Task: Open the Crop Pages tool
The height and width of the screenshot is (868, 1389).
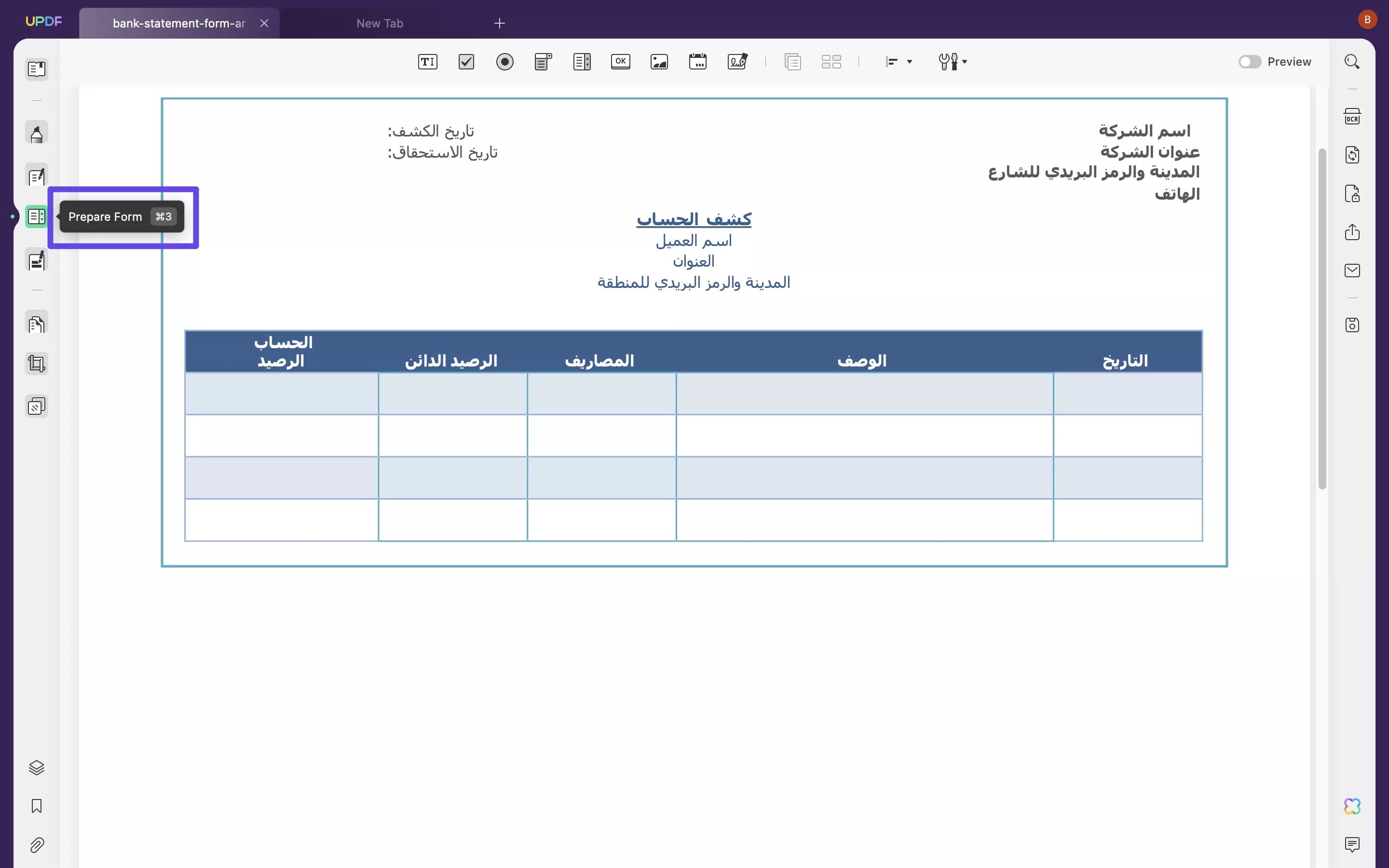Action: point(36,364)
